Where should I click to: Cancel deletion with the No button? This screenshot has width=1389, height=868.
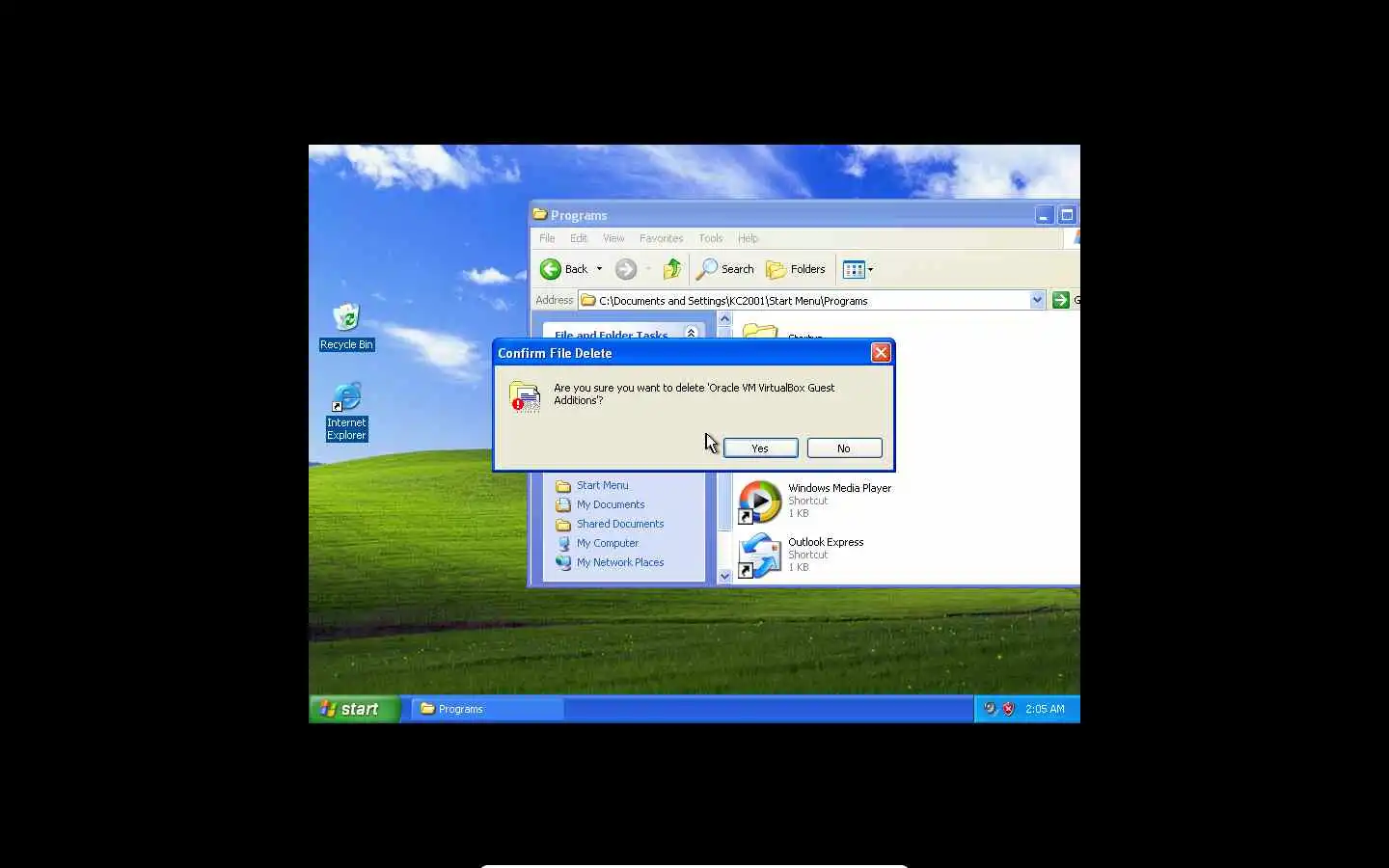[x=844, y=448]
